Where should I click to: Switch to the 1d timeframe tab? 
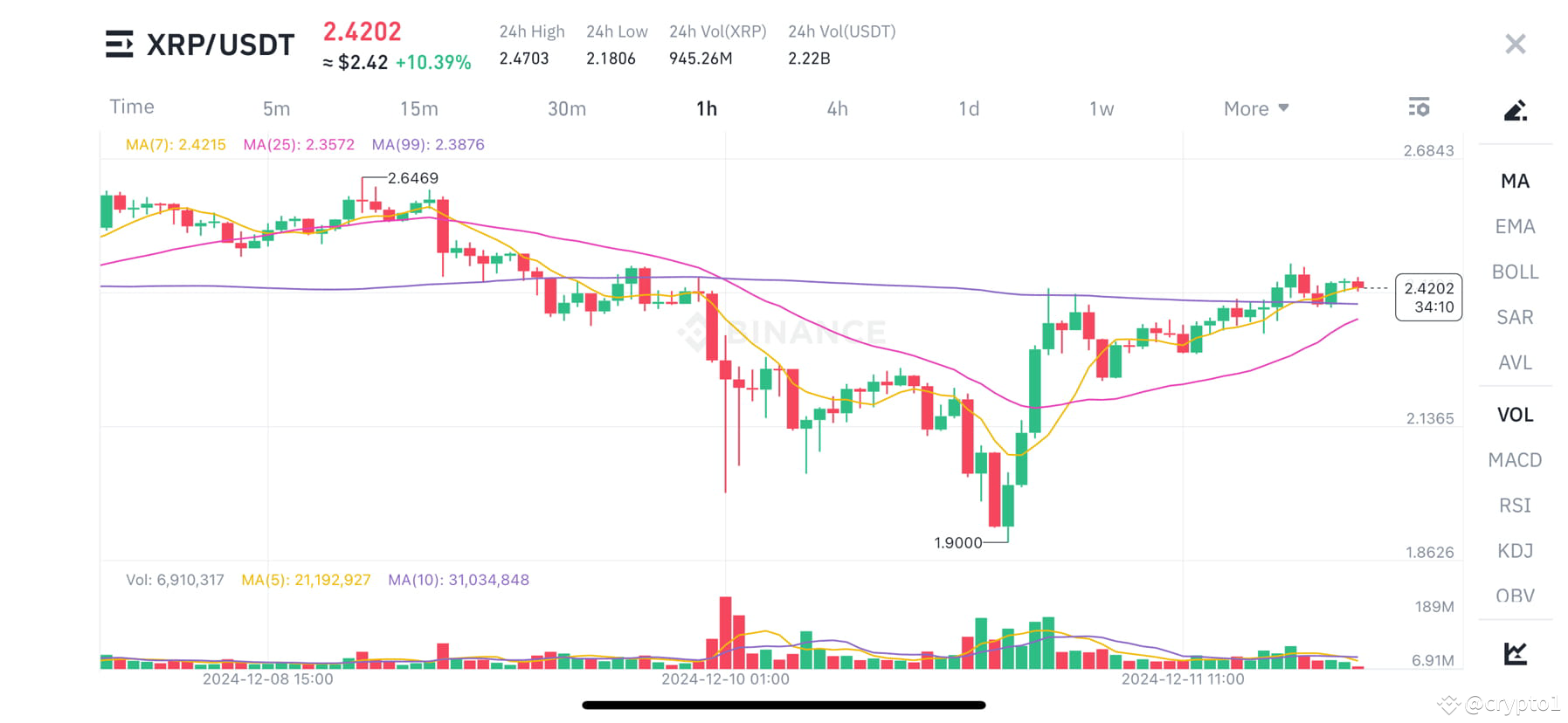click(x=968, y=107)
